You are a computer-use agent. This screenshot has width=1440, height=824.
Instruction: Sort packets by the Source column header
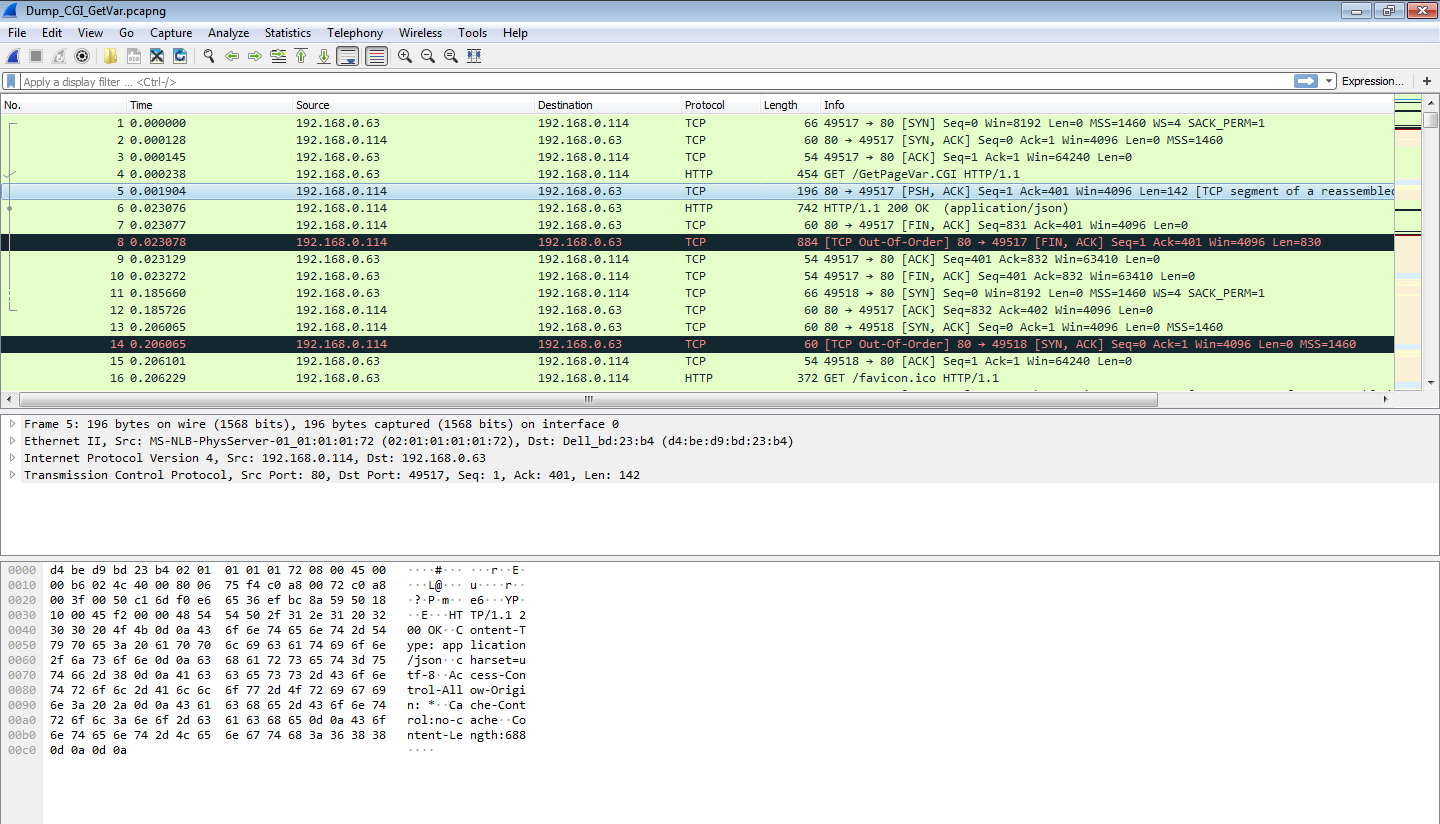[414, 105]
